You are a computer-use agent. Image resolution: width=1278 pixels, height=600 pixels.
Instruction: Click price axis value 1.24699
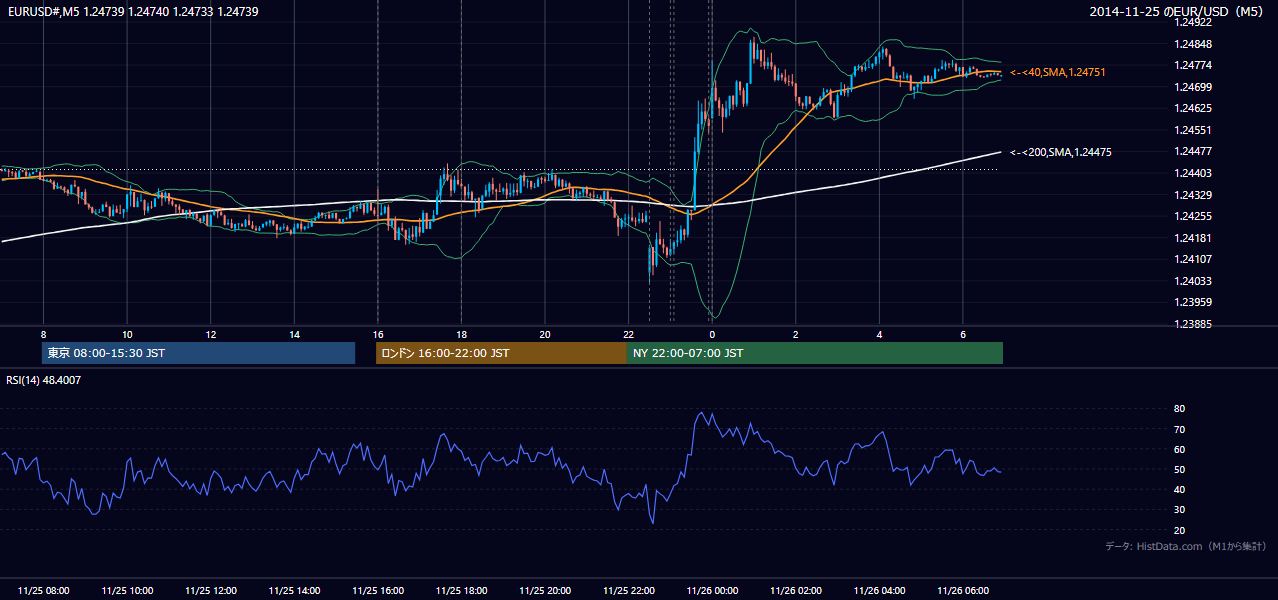(x=1193, y=87)
